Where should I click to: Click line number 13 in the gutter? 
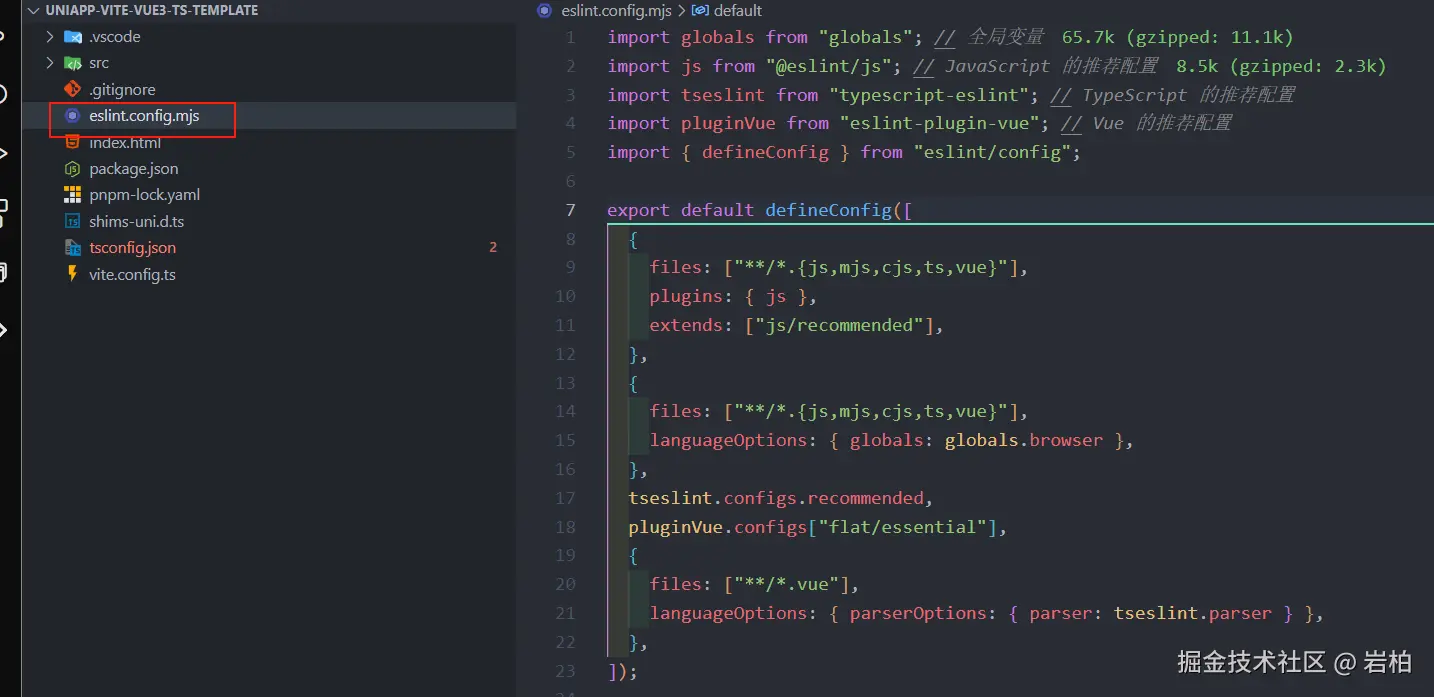(565, 383)
